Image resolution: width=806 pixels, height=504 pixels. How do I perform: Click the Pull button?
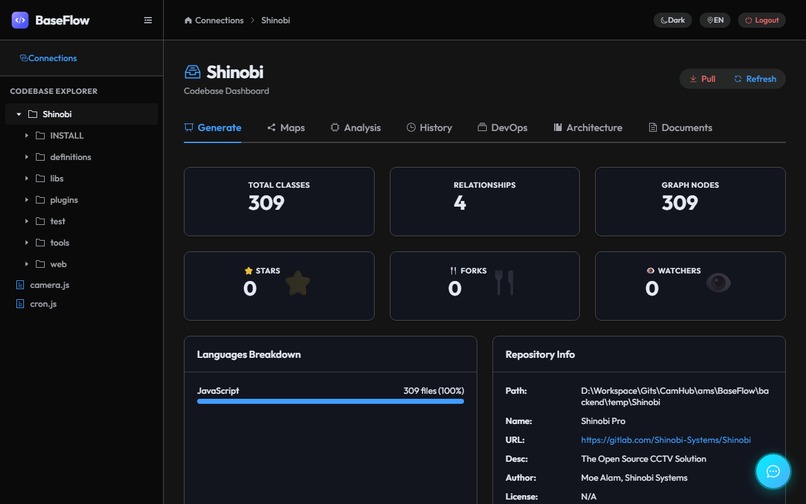click(x=702, y=79)
